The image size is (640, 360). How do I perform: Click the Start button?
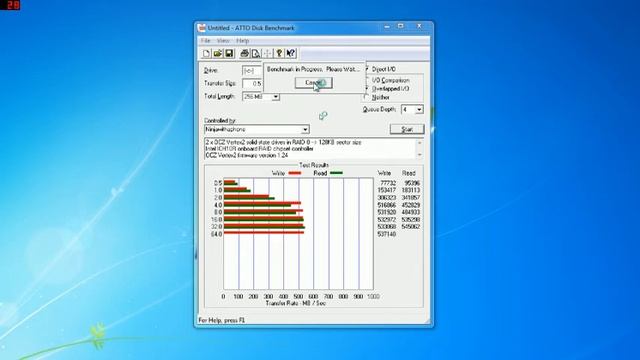click(407, 129)
